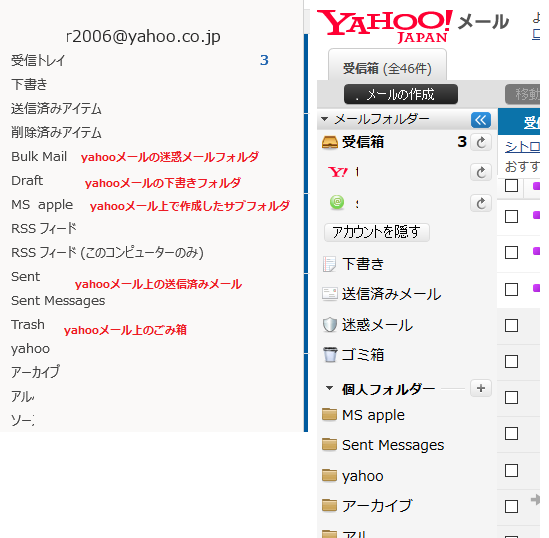
Task: Click the Yahoo! JAPAN logo
Action: pyautogui.click(x=384, y=27)
